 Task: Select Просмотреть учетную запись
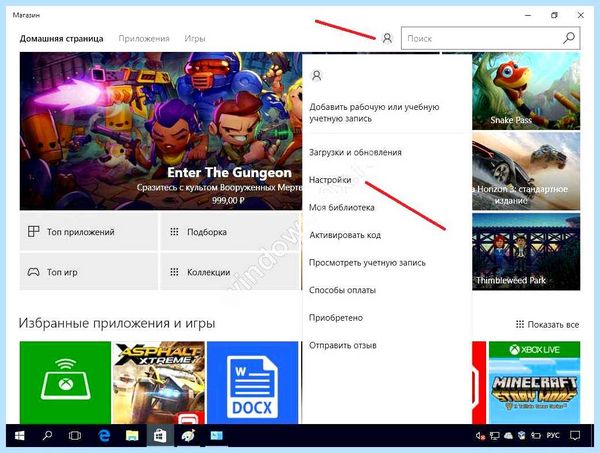point(367,263)
